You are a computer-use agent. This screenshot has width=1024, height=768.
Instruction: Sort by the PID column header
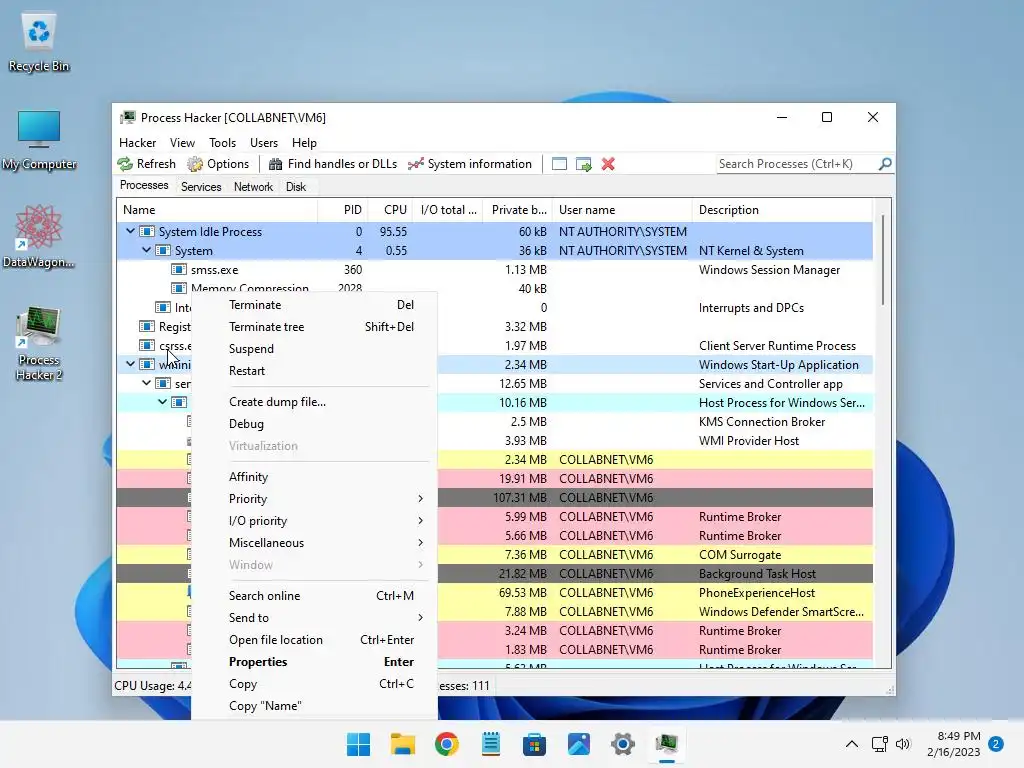344,210
